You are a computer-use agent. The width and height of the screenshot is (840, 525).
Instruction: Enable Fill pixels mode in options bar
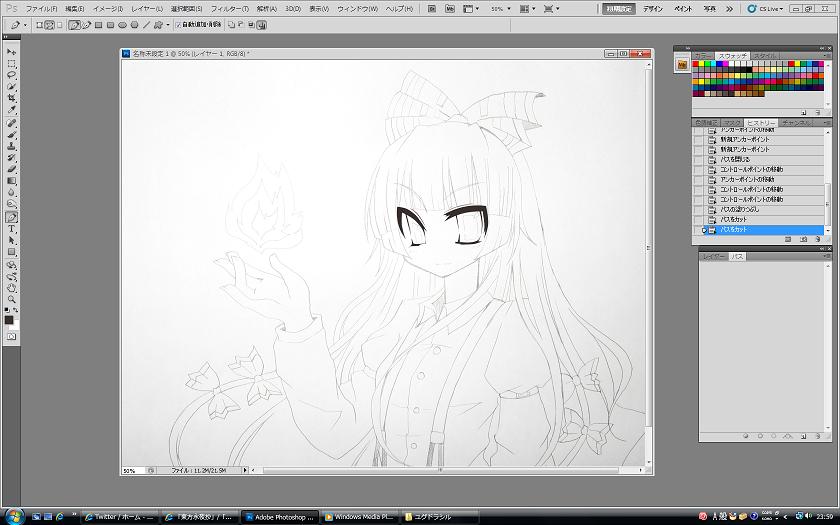pos(59,25)
